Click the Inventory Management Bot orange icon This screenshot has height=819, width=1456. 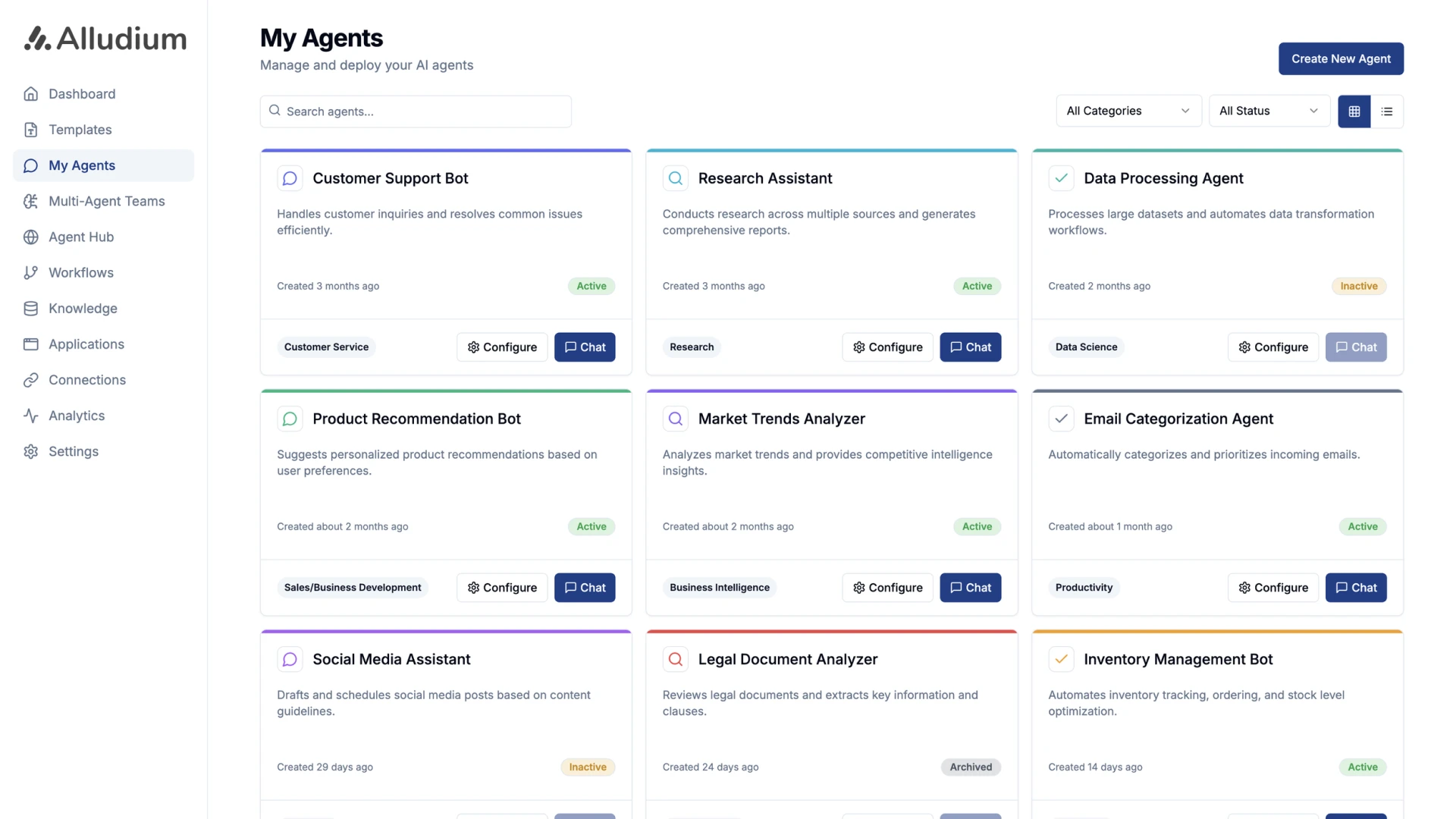click(1061, 659)
